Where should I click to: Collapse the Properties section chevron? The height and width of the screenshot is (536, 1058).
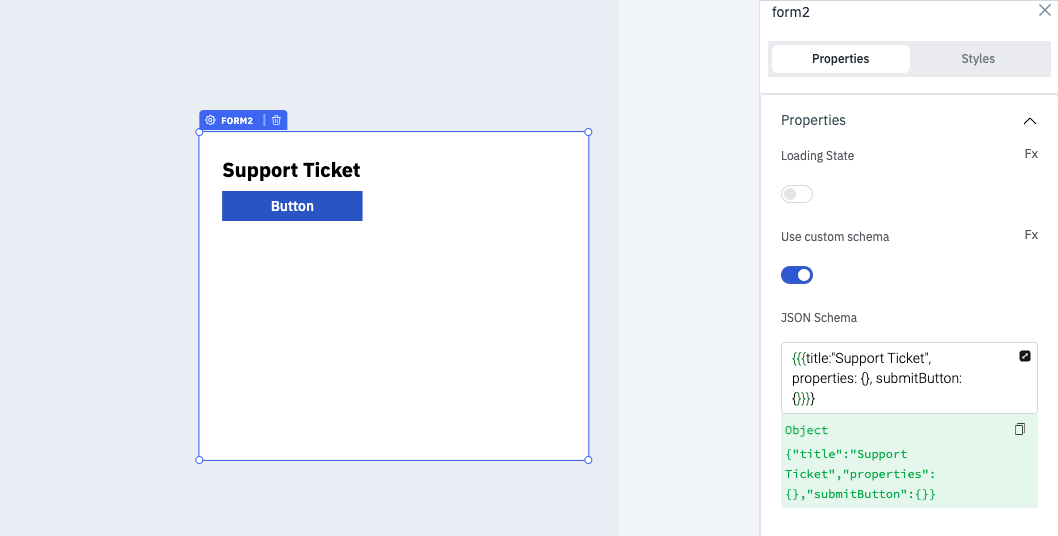point(1030,121)
